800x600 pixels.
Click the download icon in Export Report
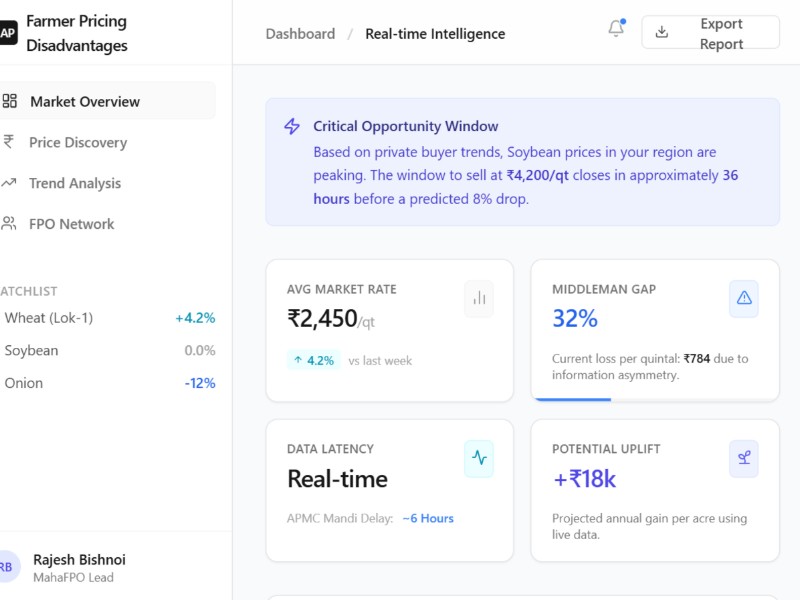coord(661,32)
